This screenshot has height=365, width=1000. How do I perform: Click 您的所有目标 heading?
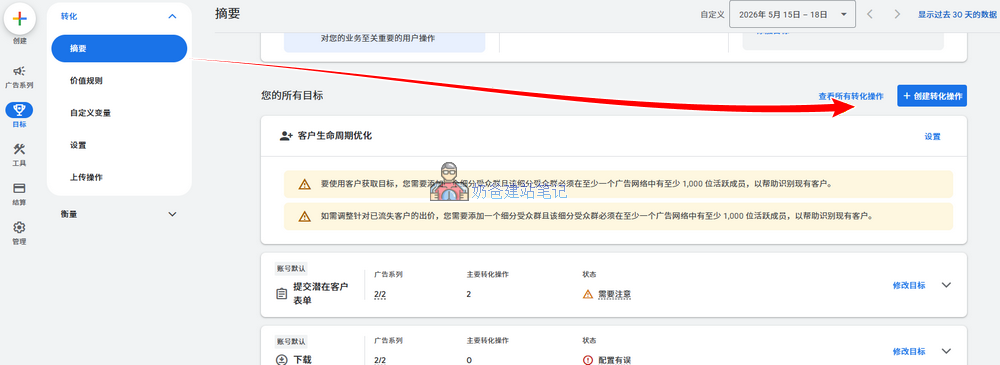click(x=292, y=96)
